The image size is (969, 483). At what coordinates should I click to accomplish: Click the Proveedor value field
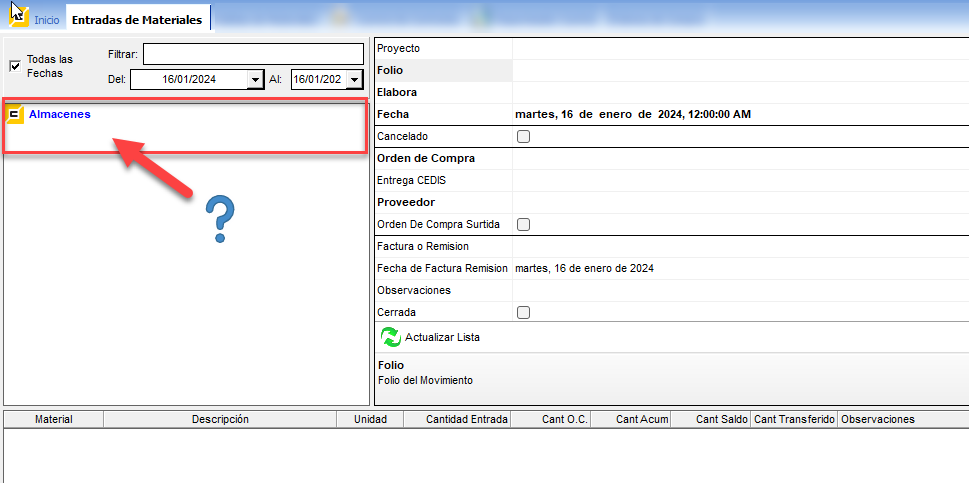(738, 202)
